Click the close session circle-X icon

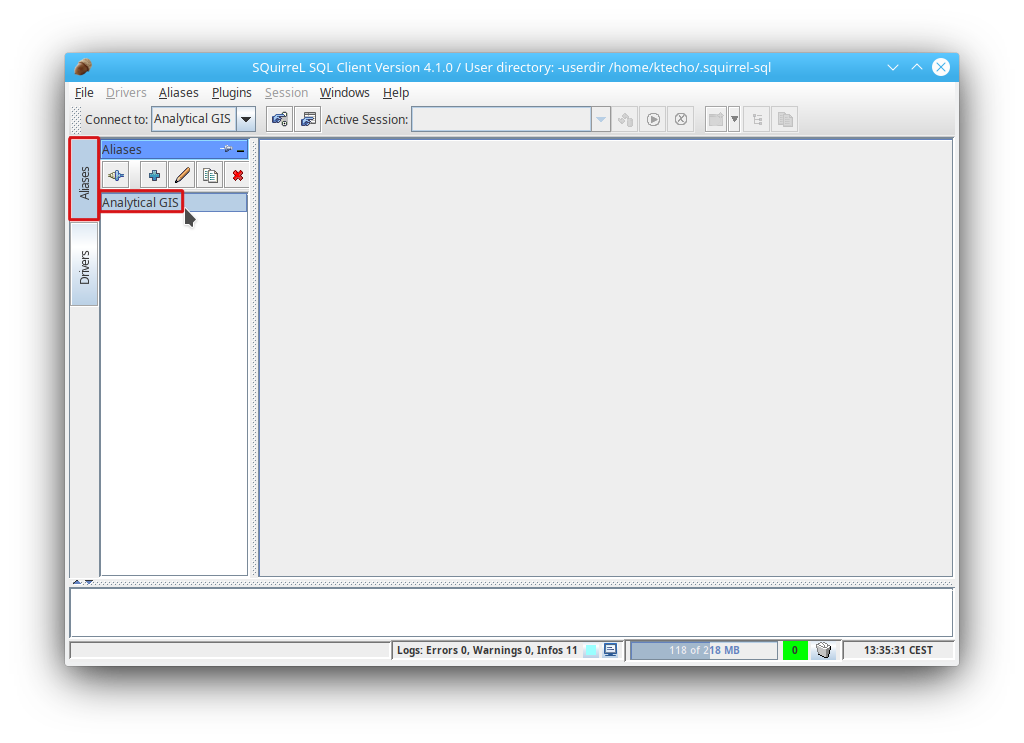(x=680, y=119)
